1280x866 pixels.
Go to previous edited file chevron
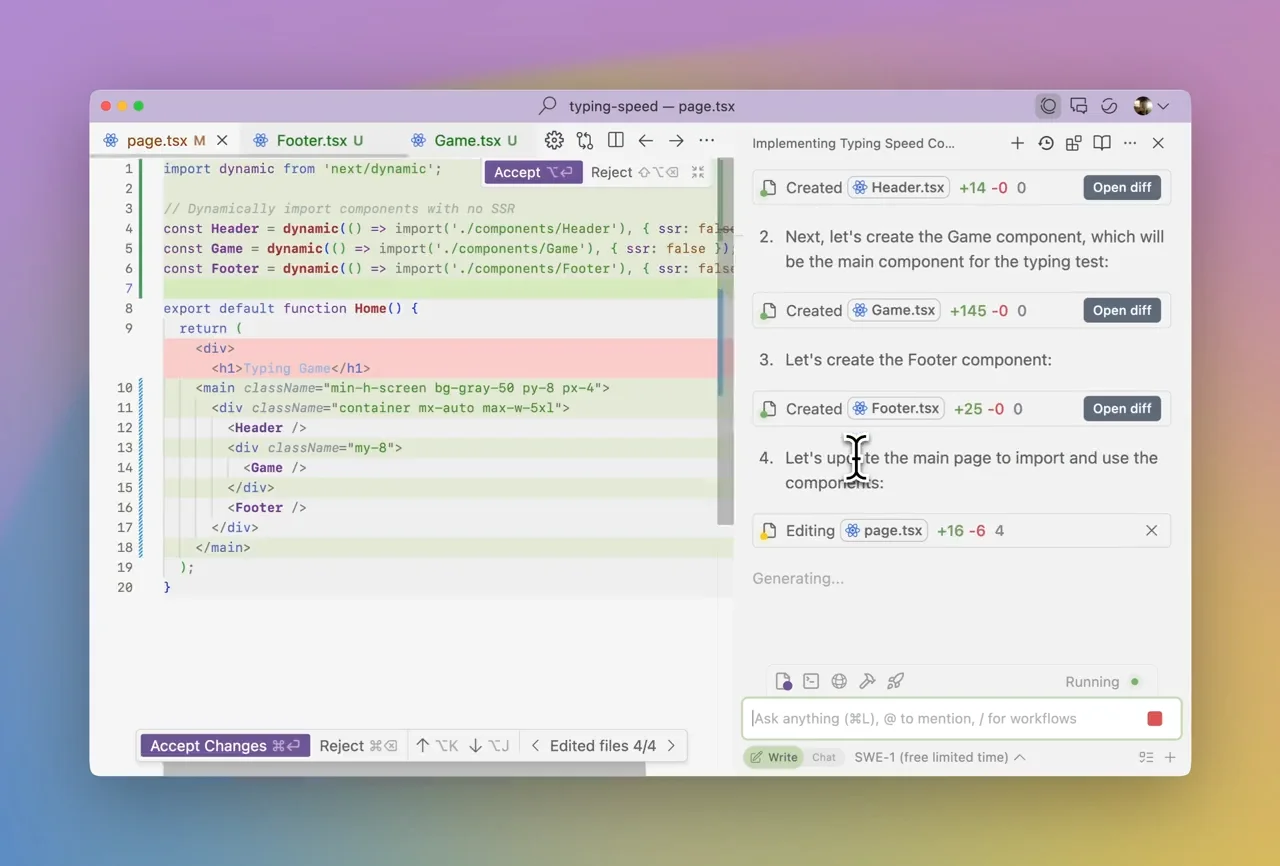coord(535,745)
